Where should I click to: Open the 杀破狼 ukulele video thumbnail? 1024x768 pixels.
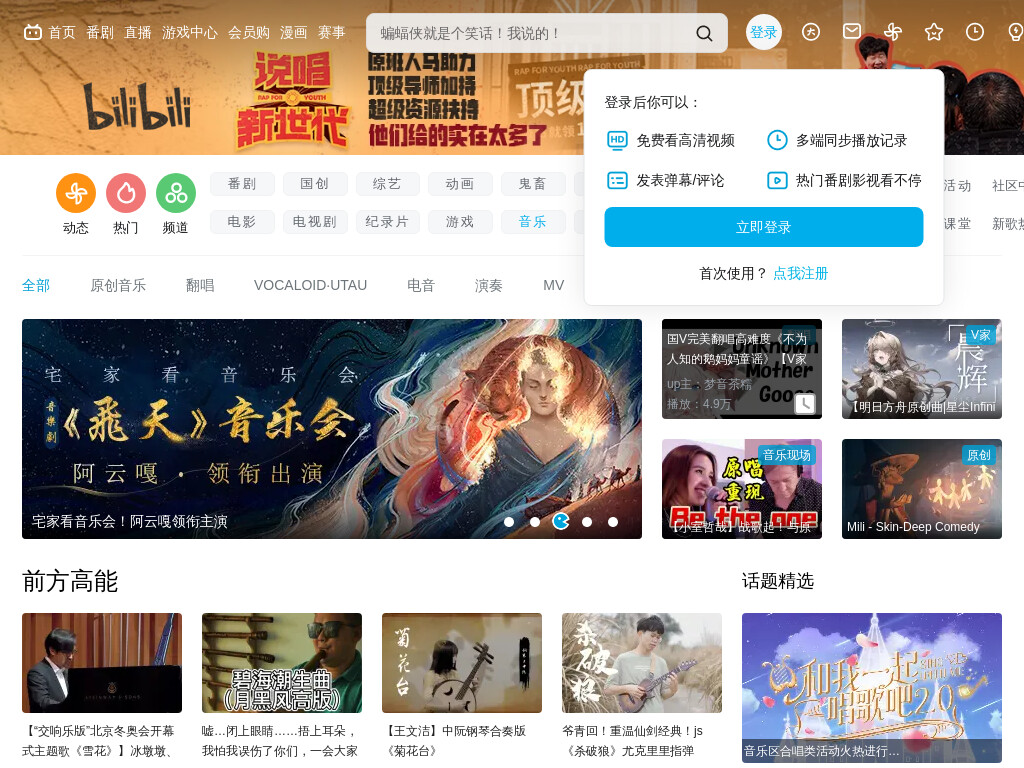pyautogui.click(x=642, y=663)
